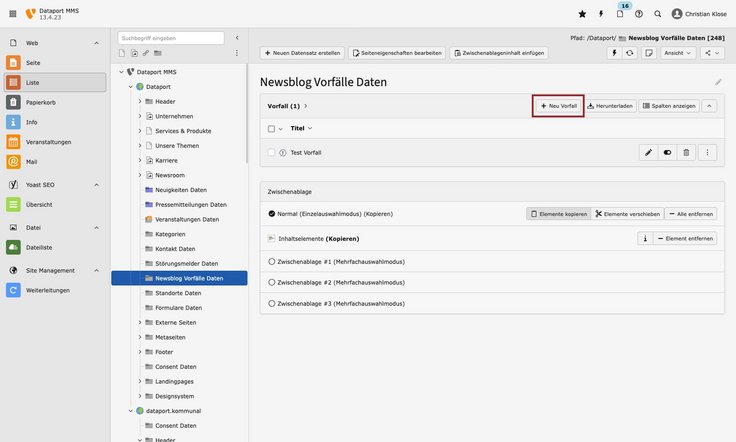Open the Papierkorb module in sidebar

click(x=40, y=102)
